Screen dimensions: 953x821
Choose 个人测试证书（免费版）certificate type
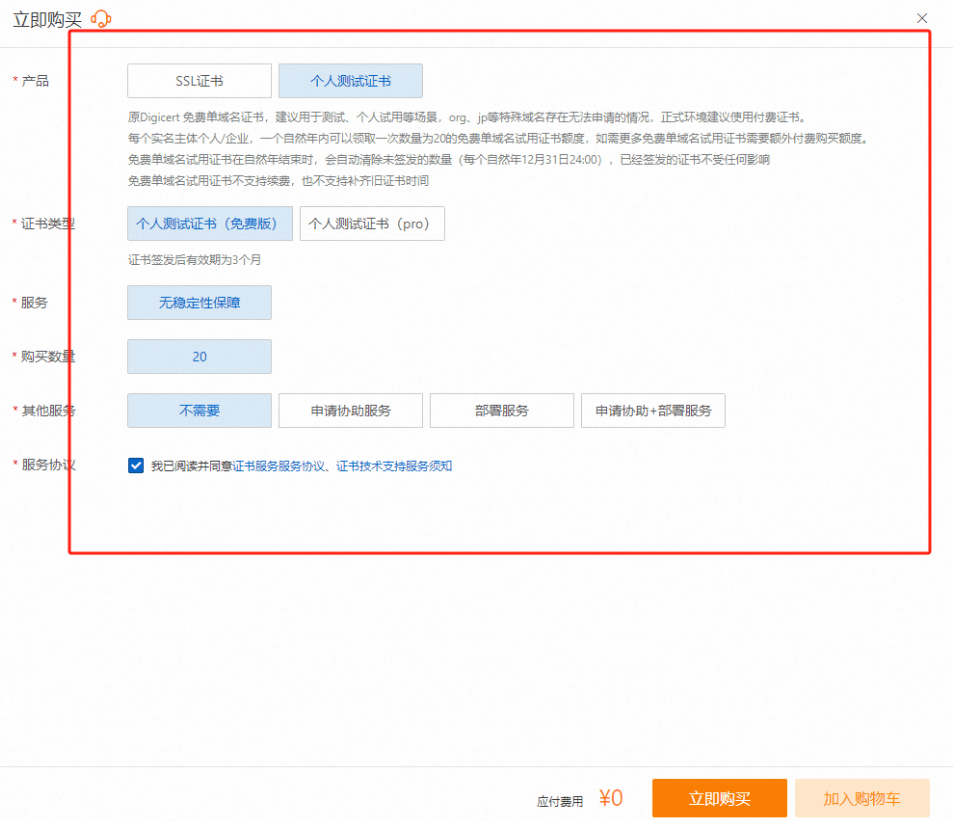point(209,224)
